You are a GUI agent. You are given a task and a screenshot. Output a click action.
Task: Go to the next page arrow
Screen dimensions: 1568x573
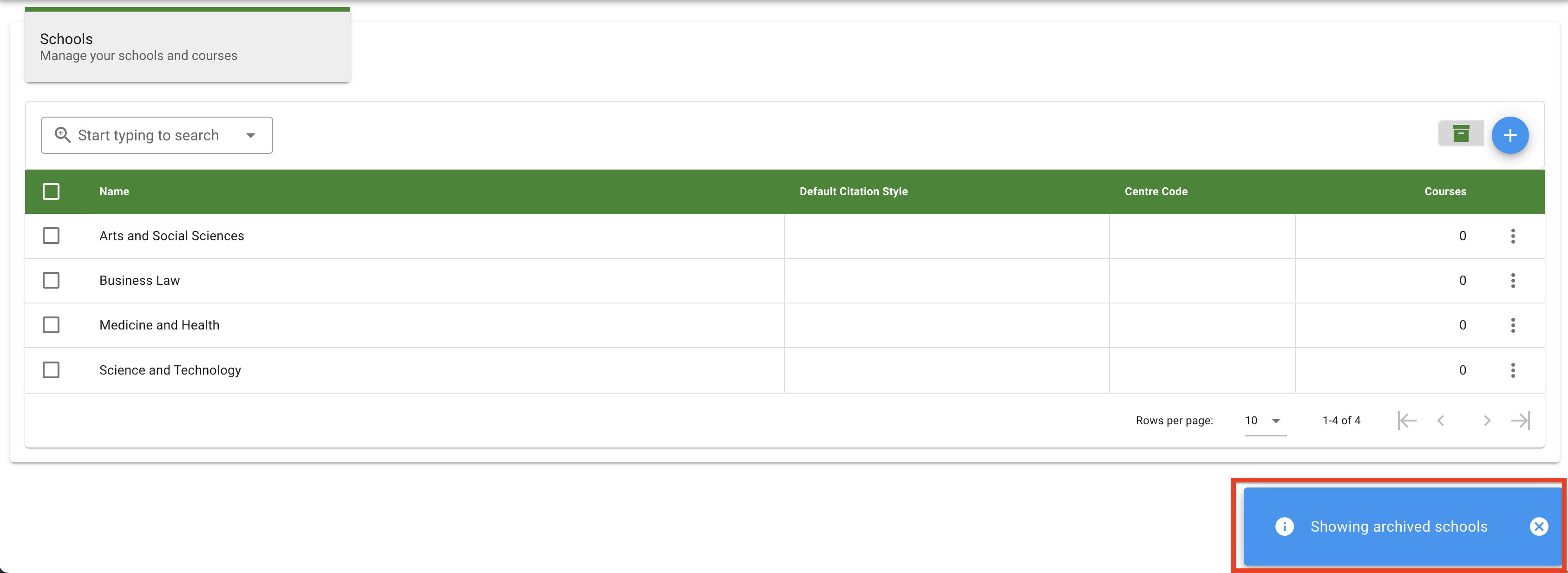point(1486,420)
